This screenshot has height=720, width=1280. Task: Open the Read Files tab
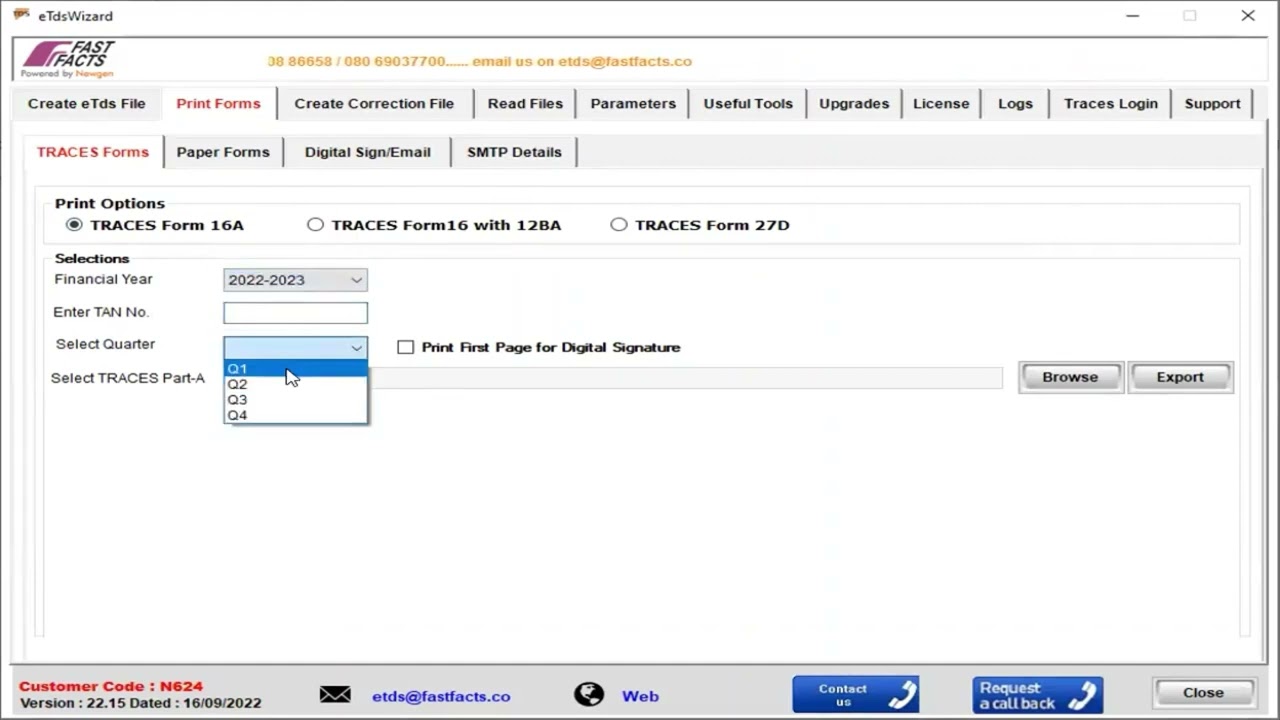[525, 103]
